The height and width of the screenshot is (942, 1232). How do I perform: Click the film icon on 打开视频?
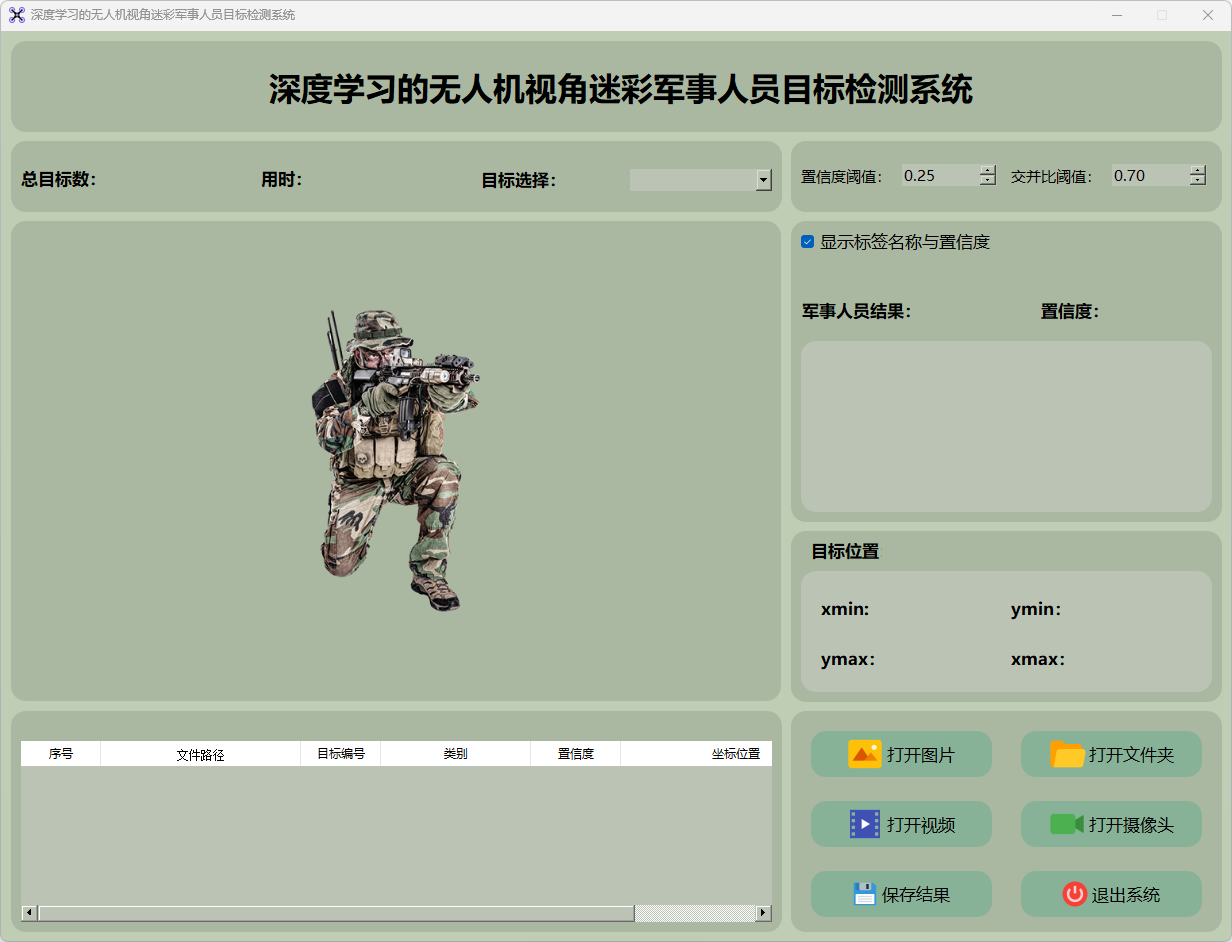(x=864, y=824)
